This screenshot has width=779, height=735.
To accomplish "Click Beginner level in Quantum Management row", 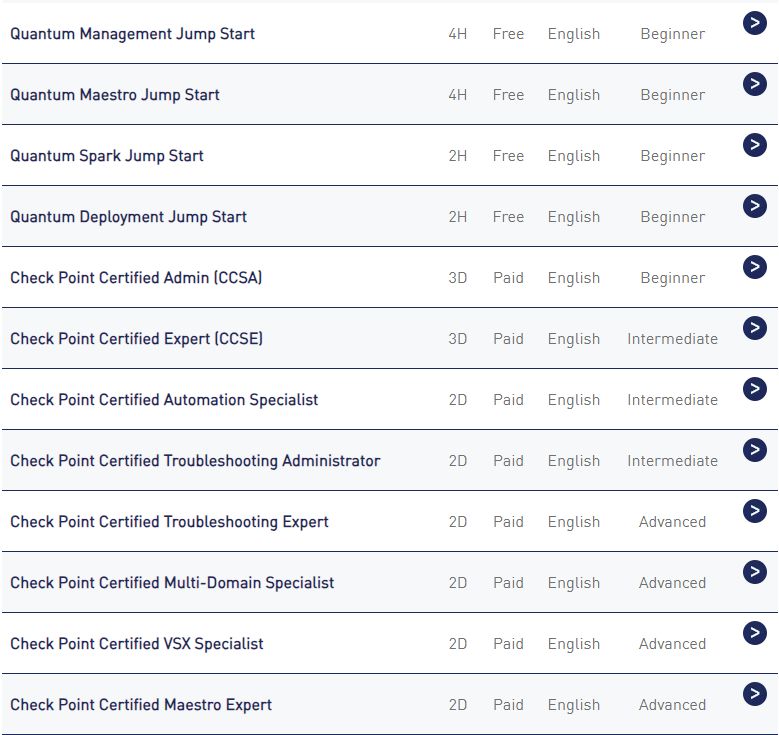I will 672,34.
